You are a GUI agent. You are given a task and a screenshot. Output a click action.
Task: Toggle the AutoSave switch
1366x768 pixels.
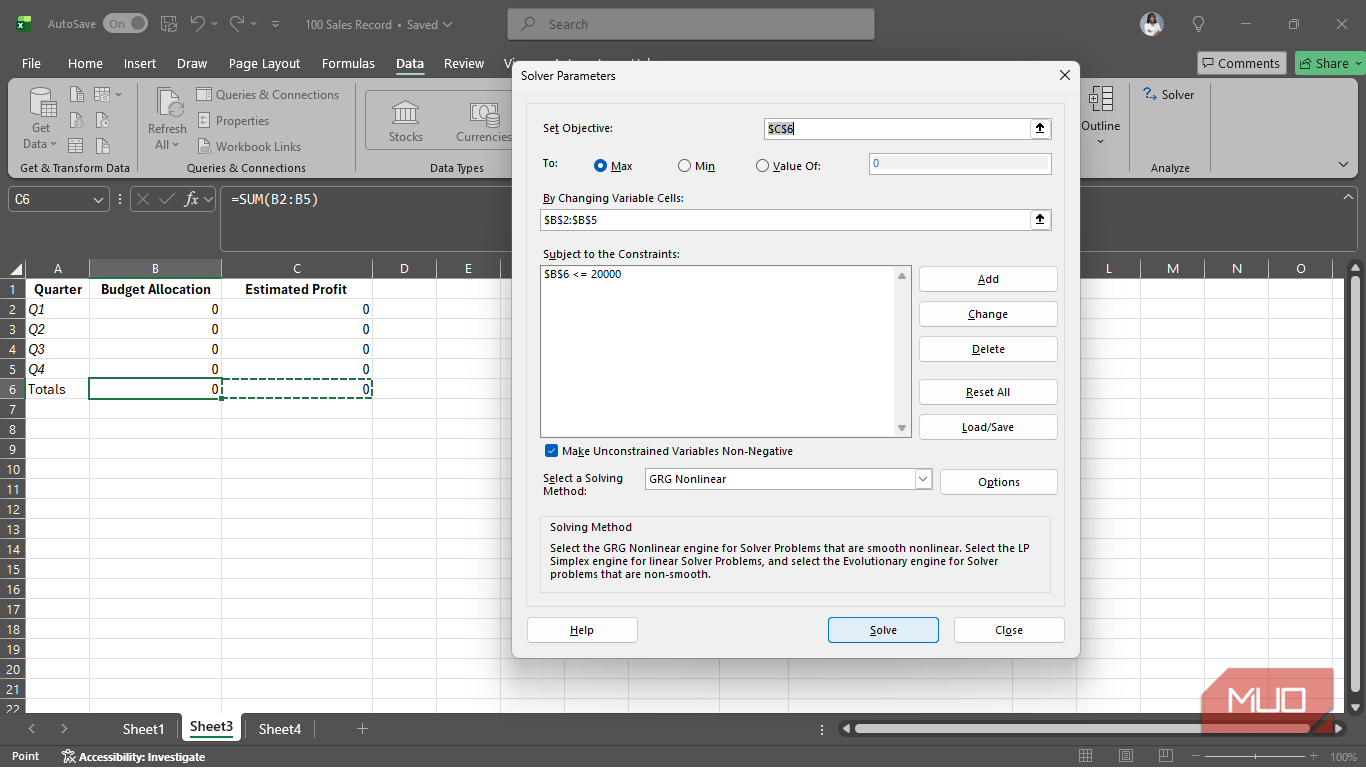click(124, 23)
